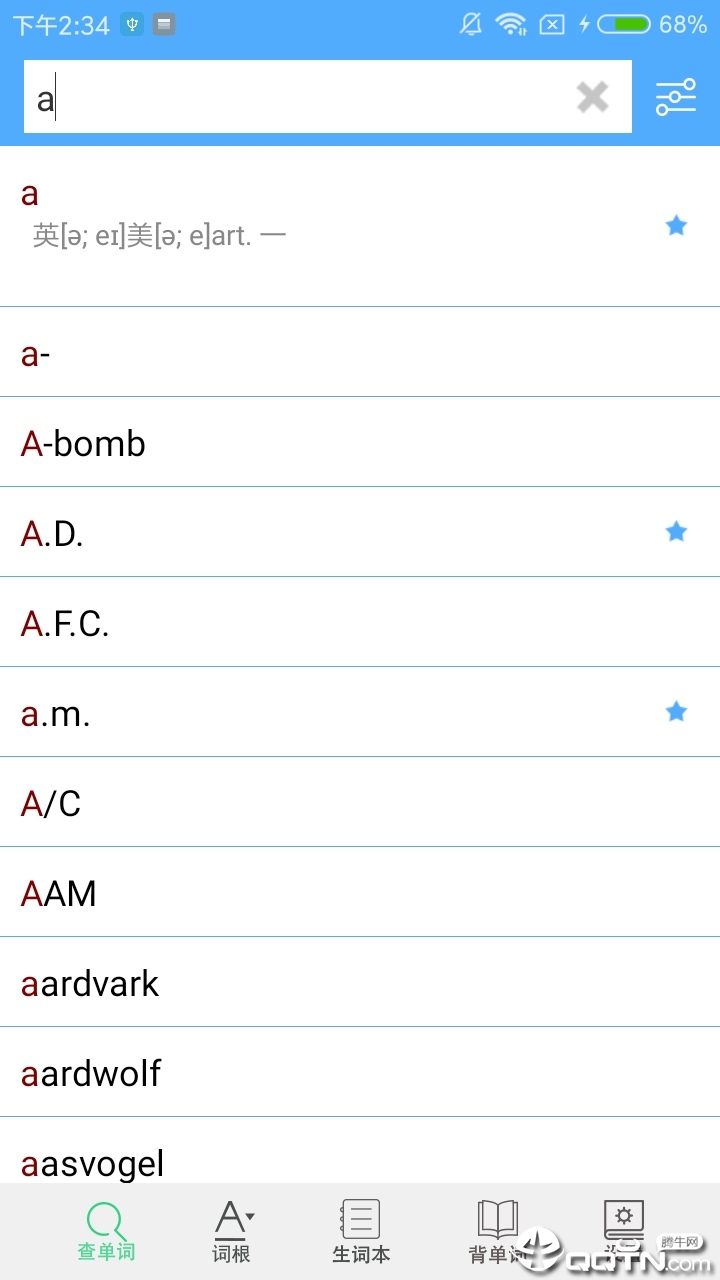Click the search input field
This screenshot has width=720, height=1280.
pos(300,97)
